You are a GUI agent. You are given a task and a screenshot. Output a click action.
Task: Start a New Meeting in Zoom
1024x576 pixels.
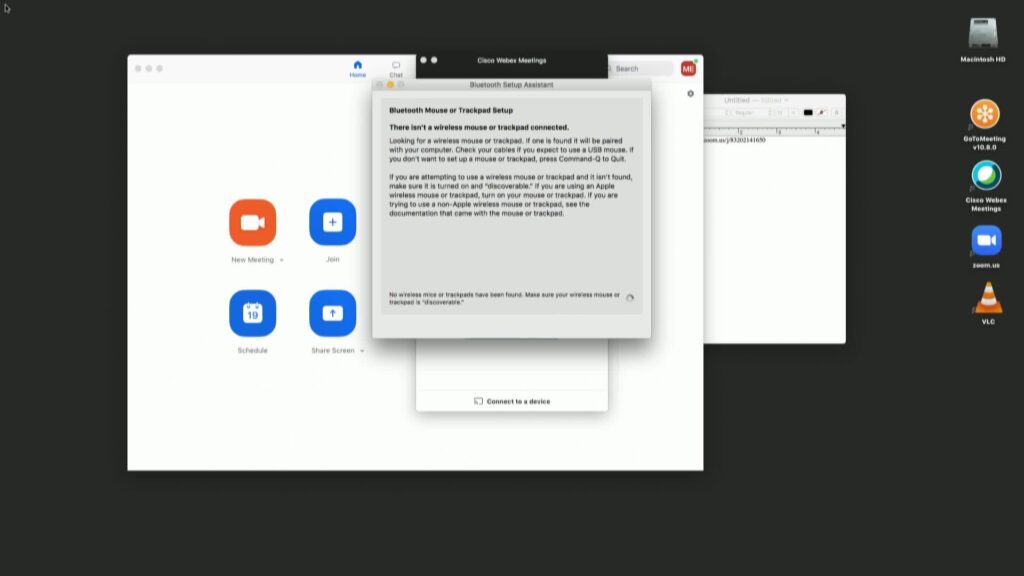[x=253, y=223]
